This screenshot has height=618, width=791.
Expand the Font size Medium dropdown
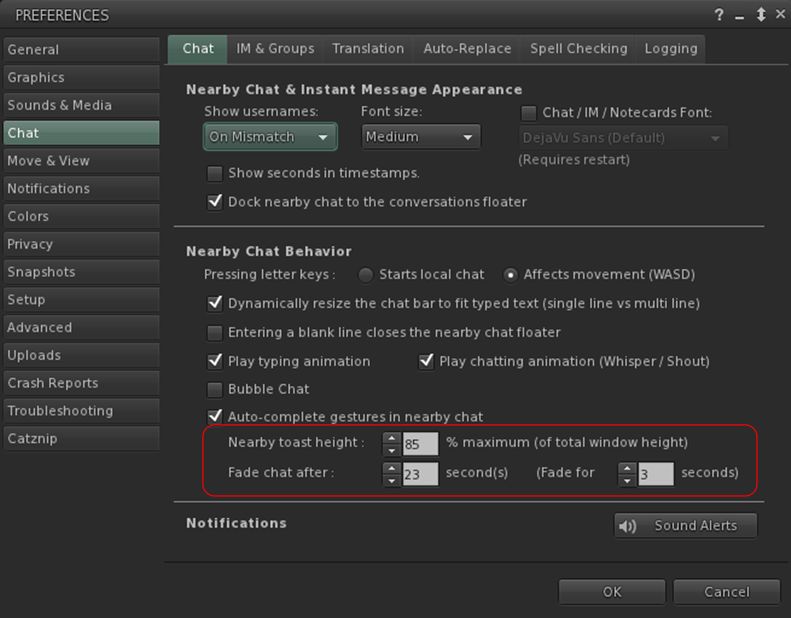pos(420,137)
